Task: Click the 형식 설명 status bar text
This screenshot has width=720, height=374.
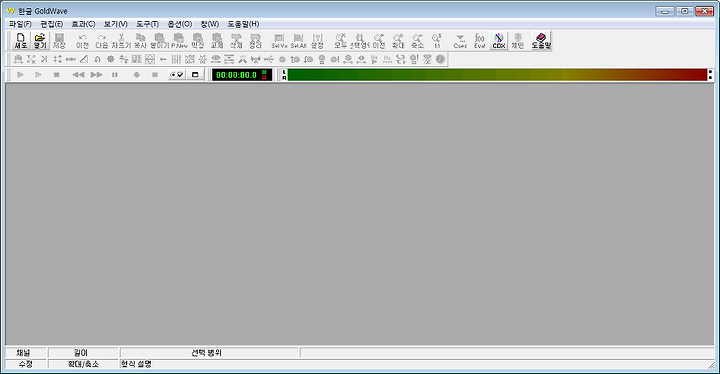Action: 136,364
